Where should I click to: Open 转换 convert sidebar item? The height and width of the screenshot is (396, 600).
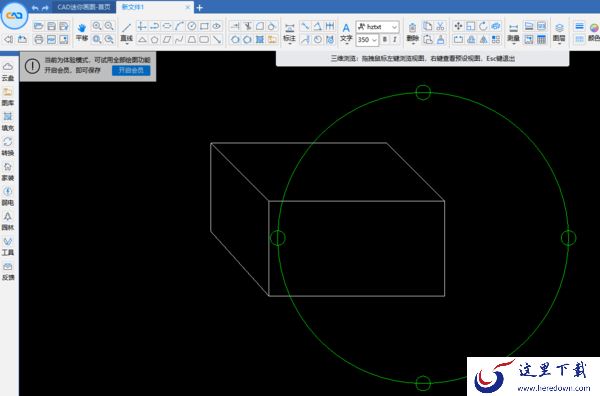point(8,147)
